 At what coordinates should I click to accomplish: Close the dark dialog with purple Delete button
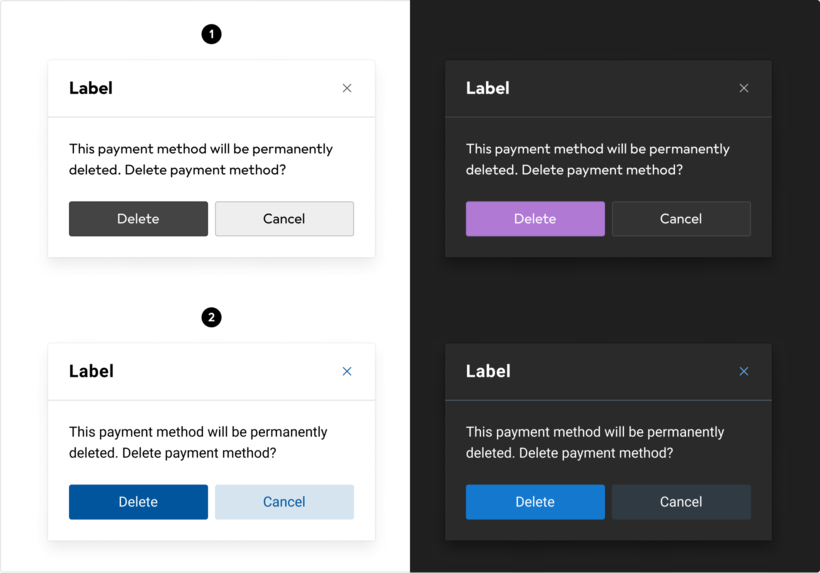coord(744,88)
